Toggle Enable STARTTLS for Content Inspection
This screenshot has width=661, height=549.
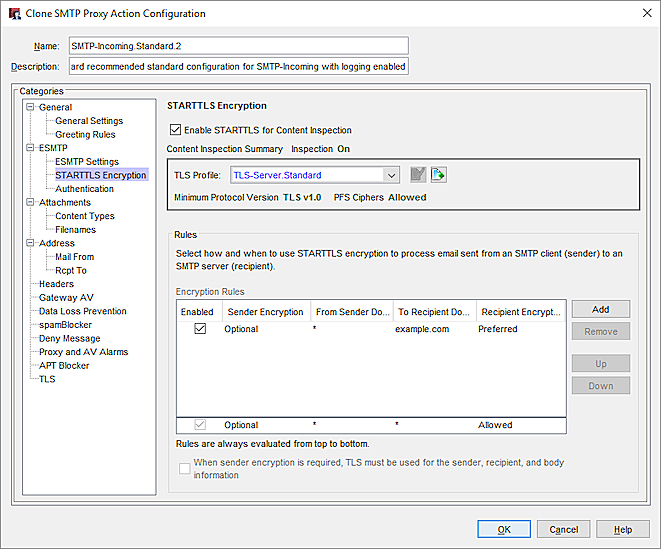coord(176,130)
